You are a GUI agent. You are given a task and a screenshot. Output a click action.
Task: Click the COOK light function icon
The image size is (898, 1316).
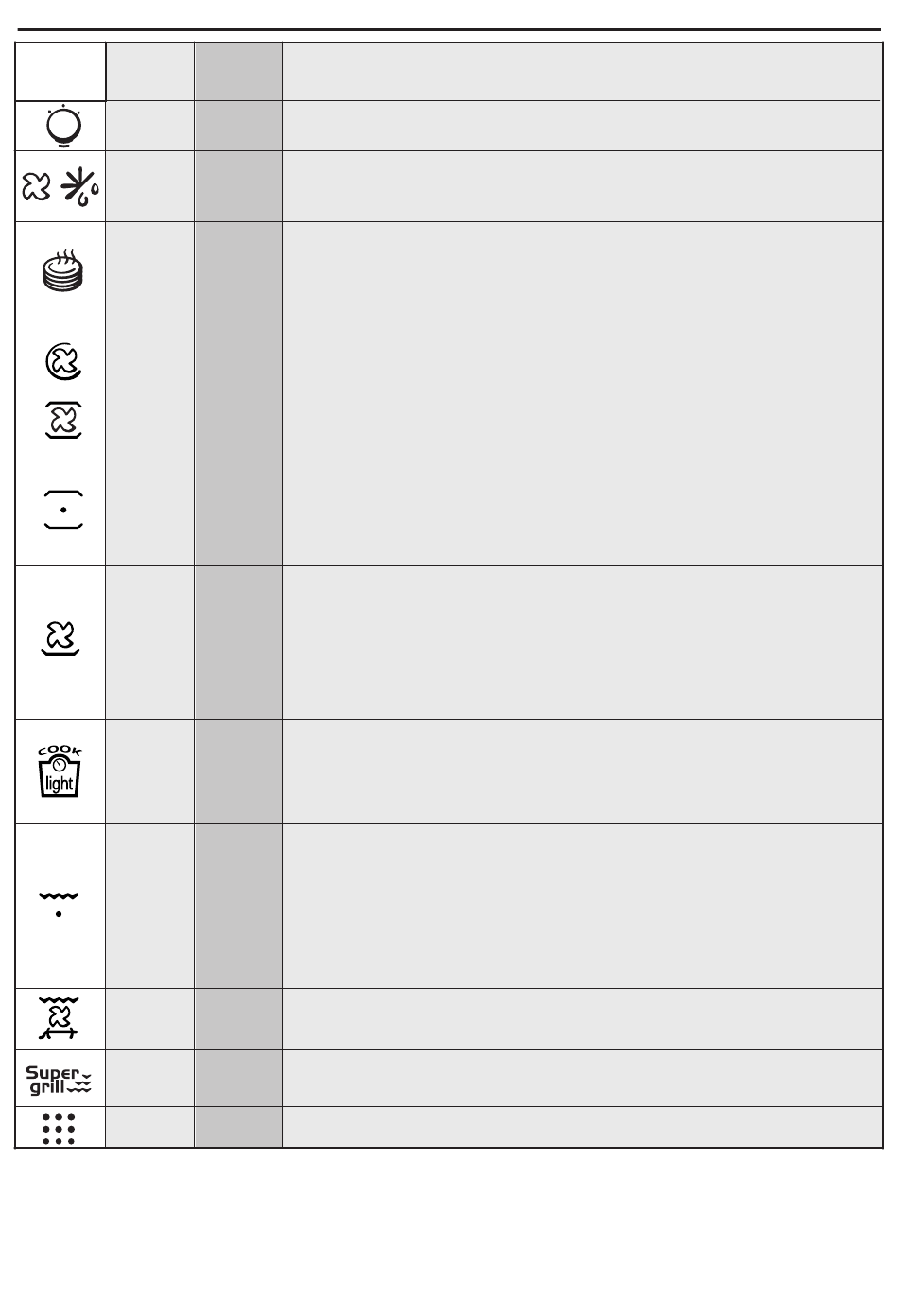(x=60, y=771)
